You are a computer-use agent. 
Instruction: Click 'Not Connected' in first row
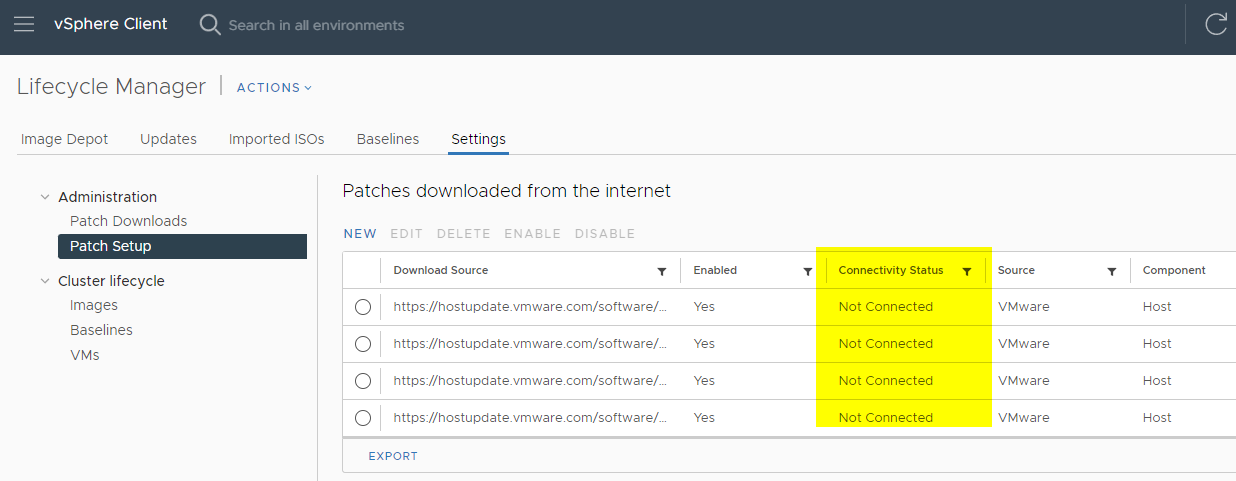tap(886, 307)
